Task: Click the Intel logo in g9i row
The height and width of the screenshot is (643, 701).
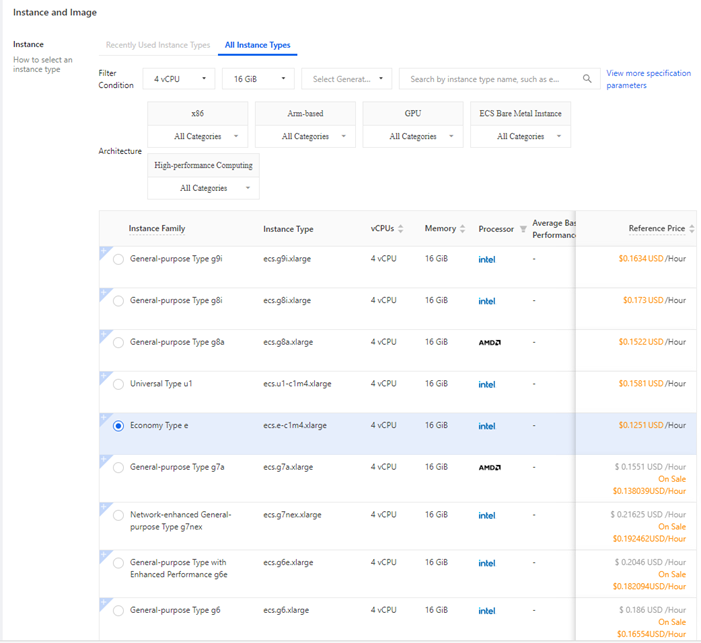Action: pyautogui.click(x=486, y=259)
